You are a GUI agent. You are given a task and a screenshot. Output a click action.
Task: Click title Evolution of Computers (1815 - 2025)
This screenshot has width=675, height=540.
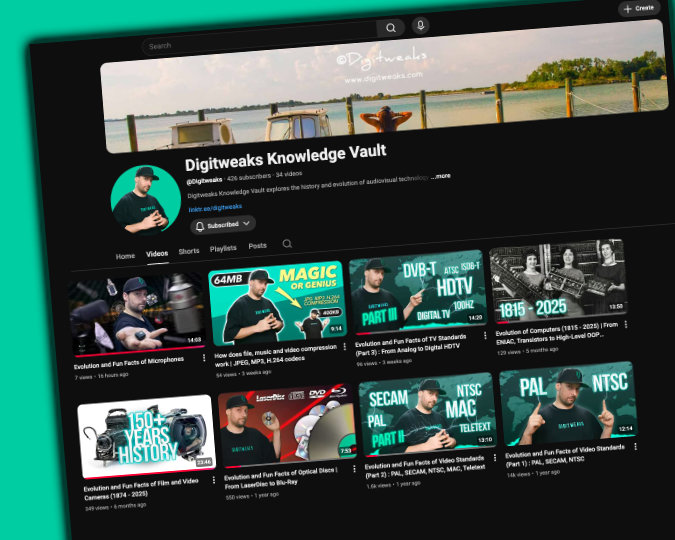pos(557,333)
